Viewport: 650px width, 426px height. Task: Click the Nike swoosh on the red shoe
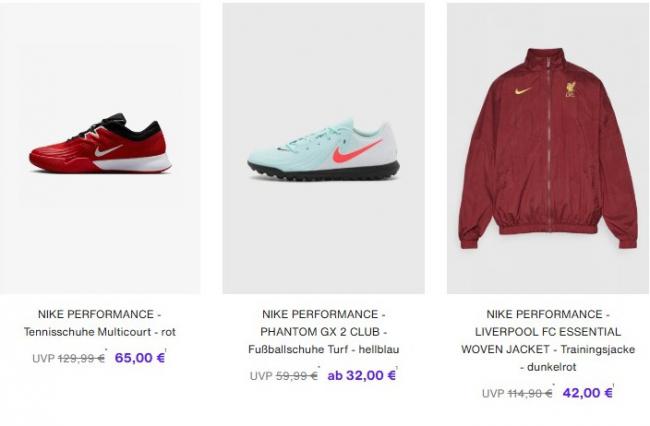coord(109,150)
